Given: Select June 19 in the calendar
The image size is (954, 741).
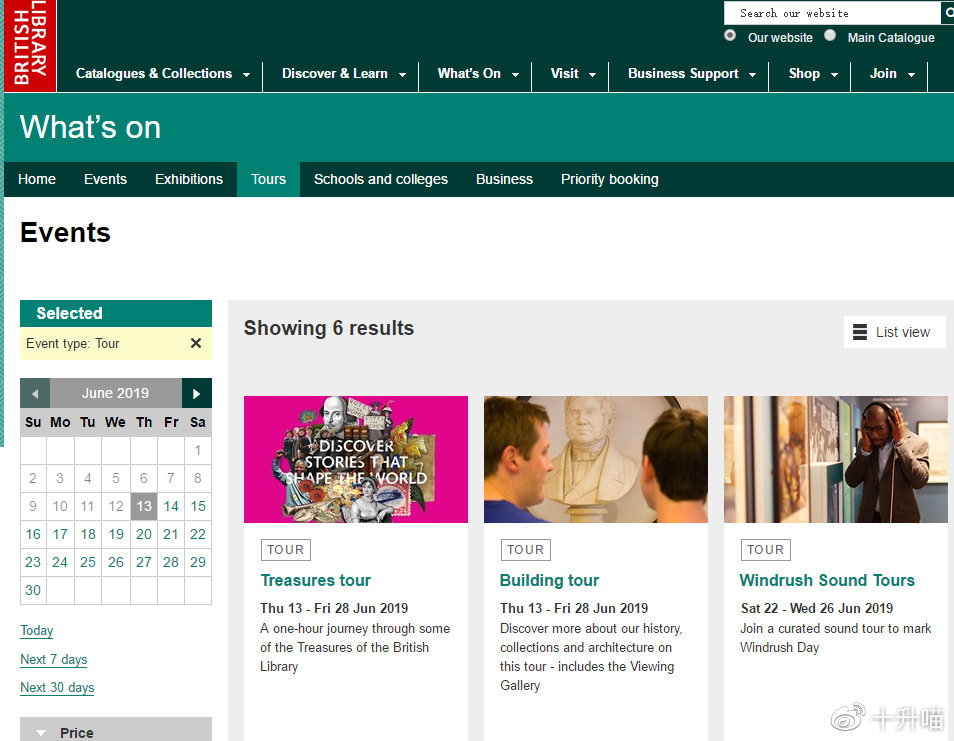Looking at the screenshot, I should [x=116, y=534].
